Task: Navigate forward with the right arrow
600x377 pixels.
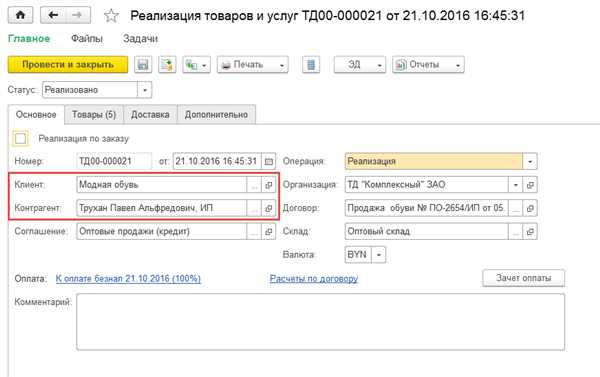Action: [78, 15]
